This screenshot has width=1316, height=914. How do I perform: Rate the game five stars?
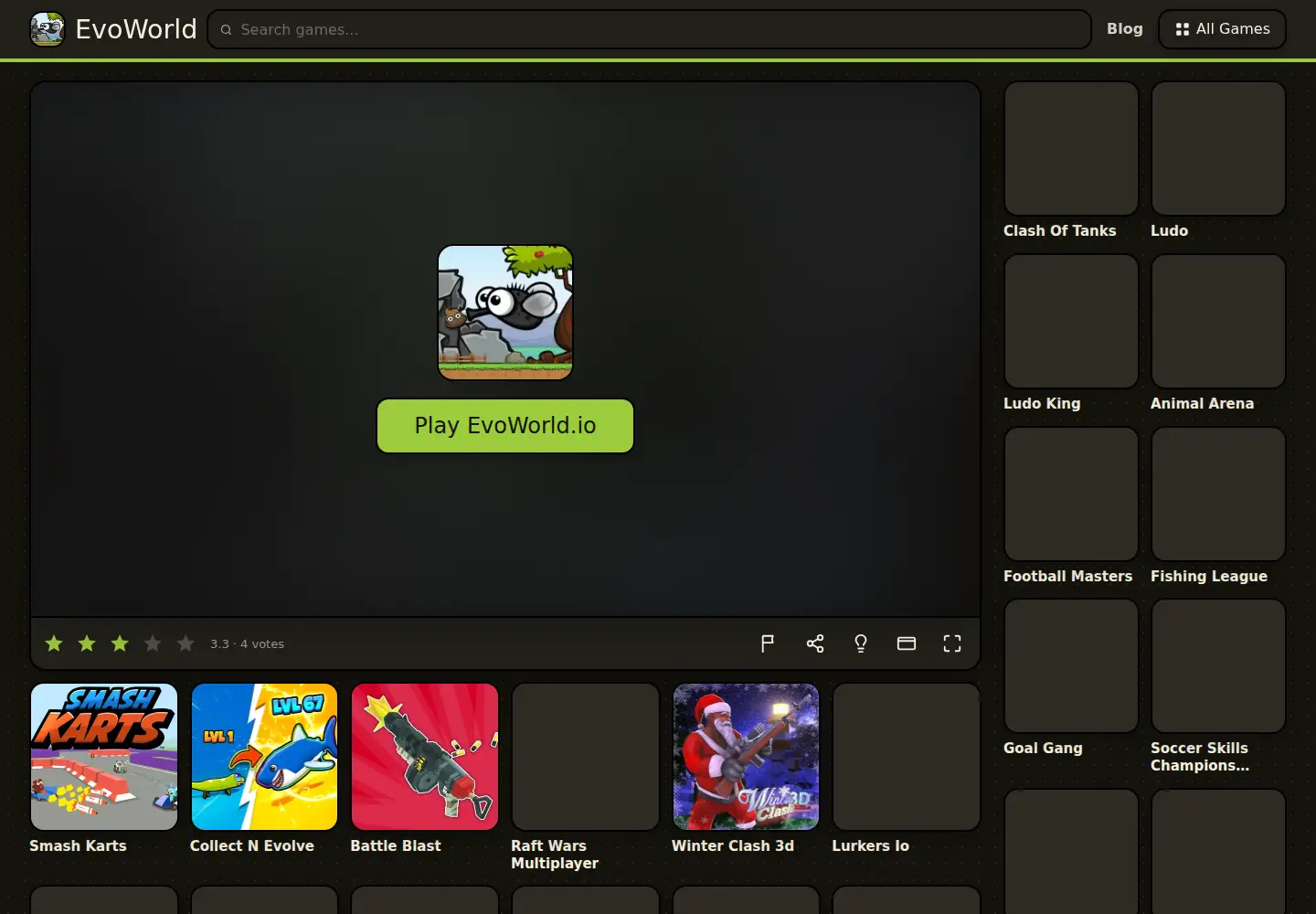pyautogui.click(x=186, y=643)
